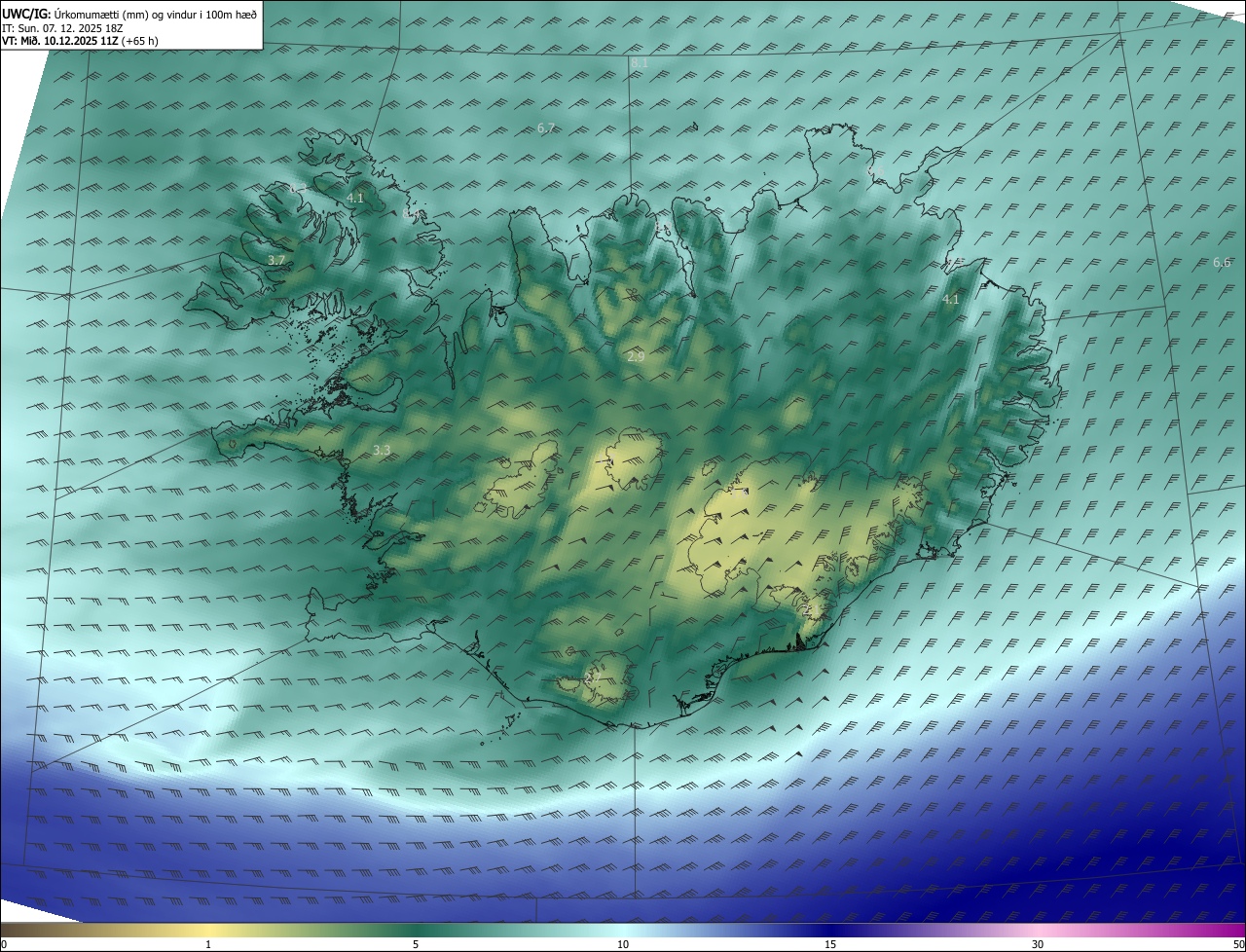Image resolution: width=1246 pixels, height=952 pixels.
Task: Click the "UWC/IG: Úrkomumætti (mm)" title line
Action: pos(129,14)
